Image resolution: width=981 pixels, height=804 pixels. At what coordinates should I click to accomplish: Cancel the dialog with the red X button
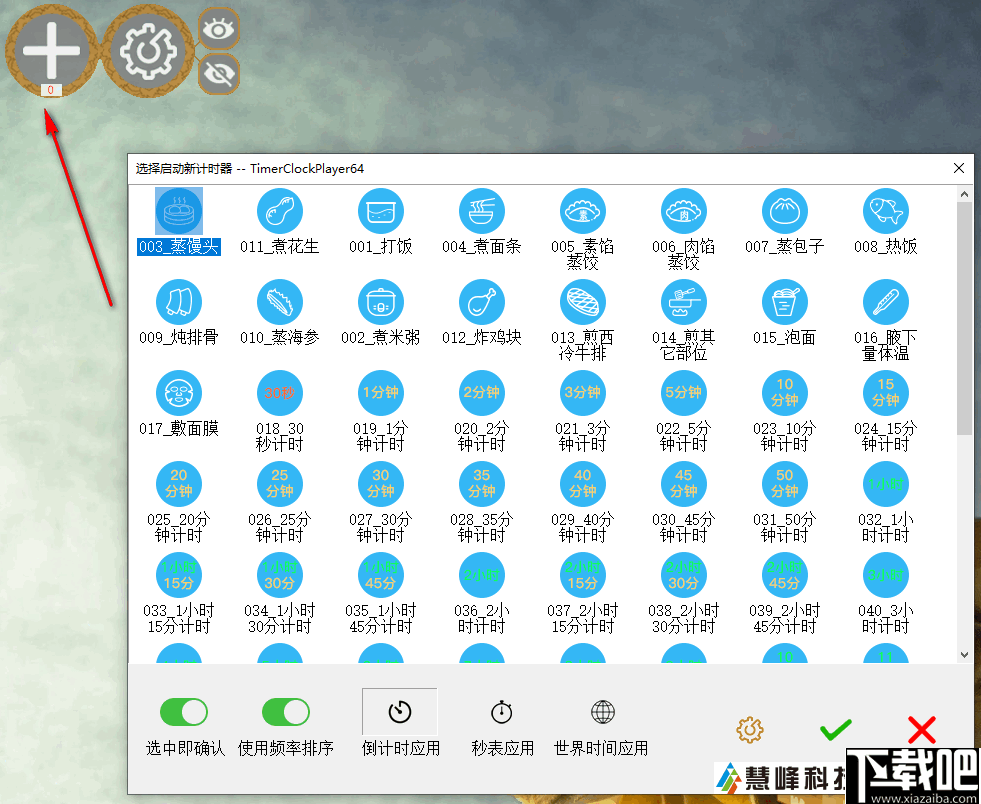920,731
